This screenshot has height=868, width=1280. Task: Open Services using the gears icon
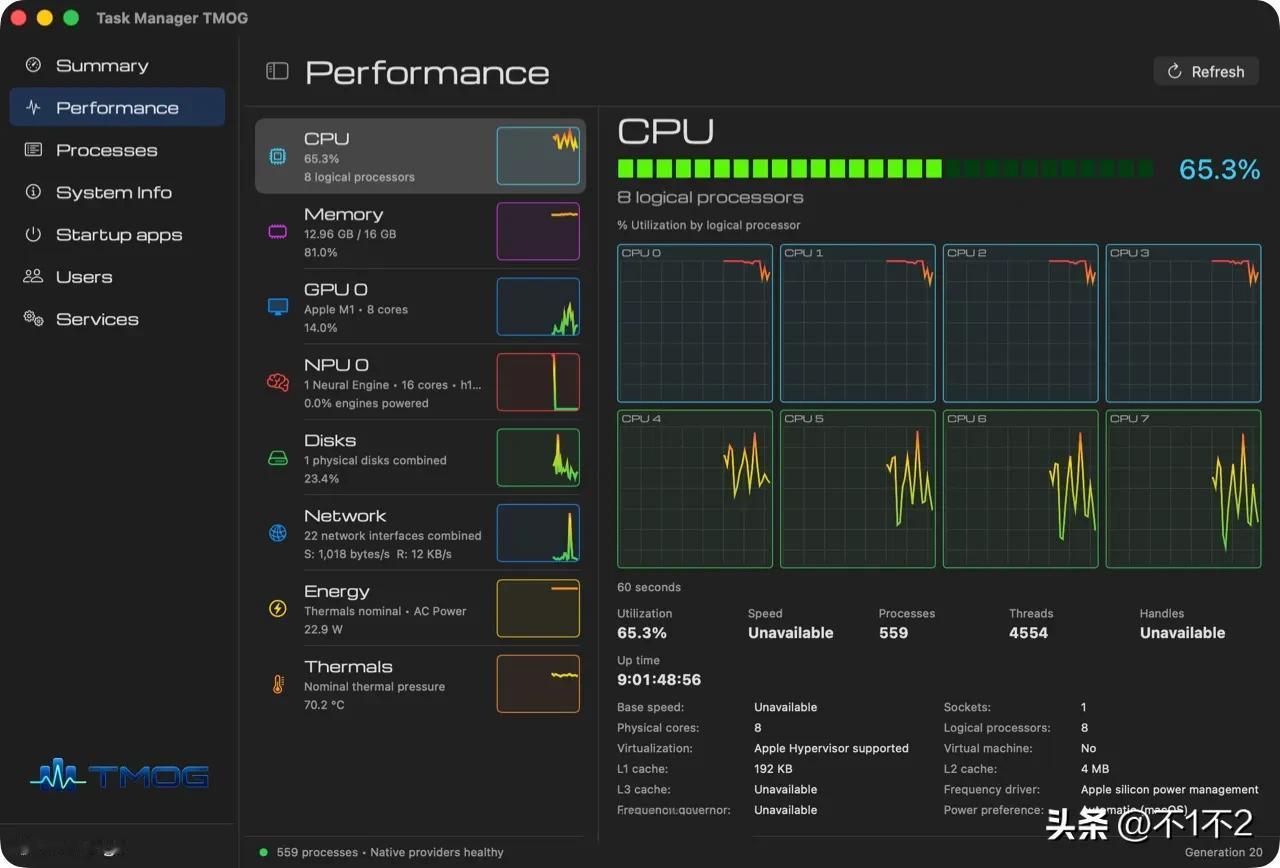[x=33, y=319]
